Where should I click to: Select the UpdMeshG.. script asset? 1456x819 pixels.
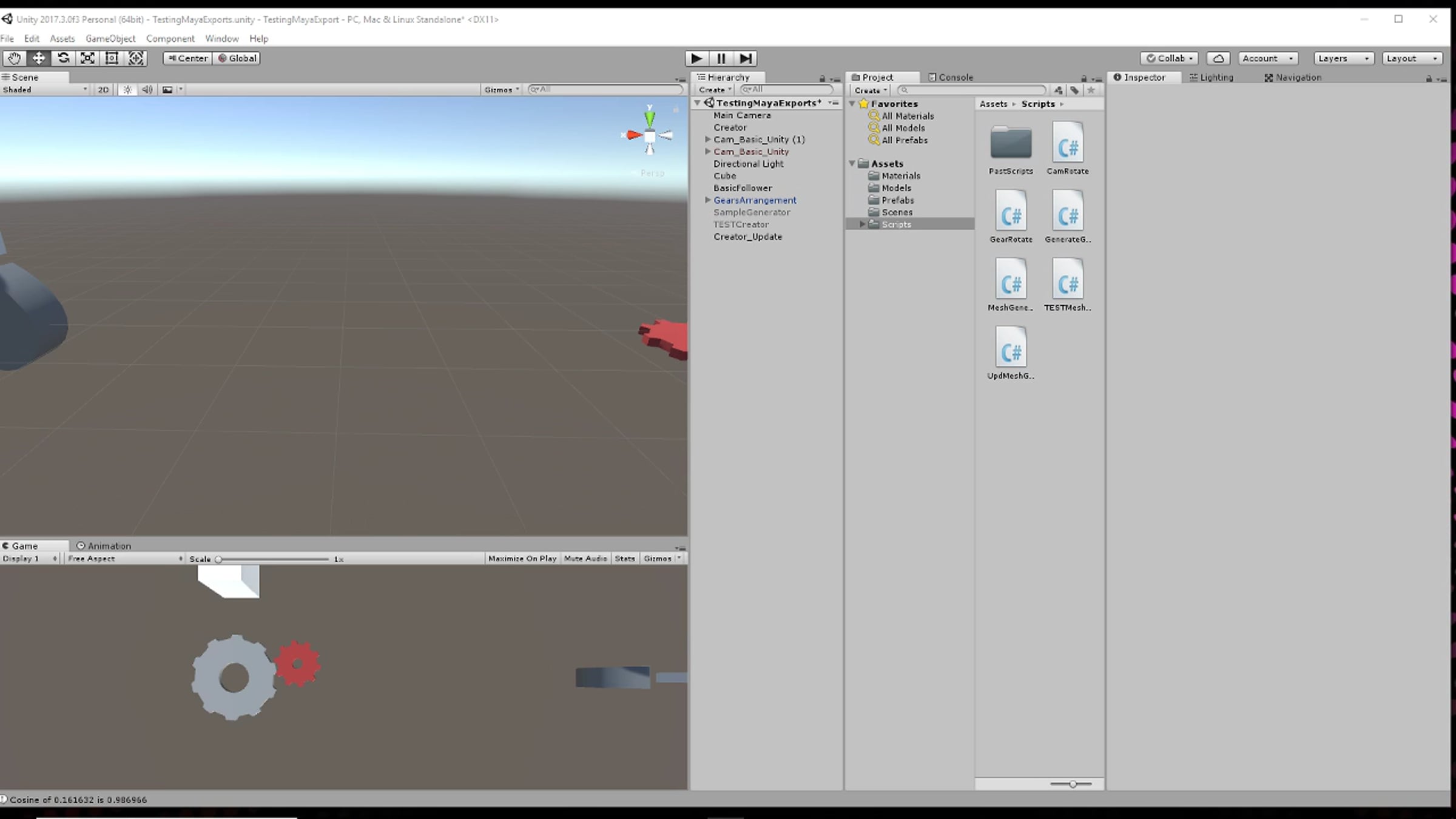[x=1011, y=353]
